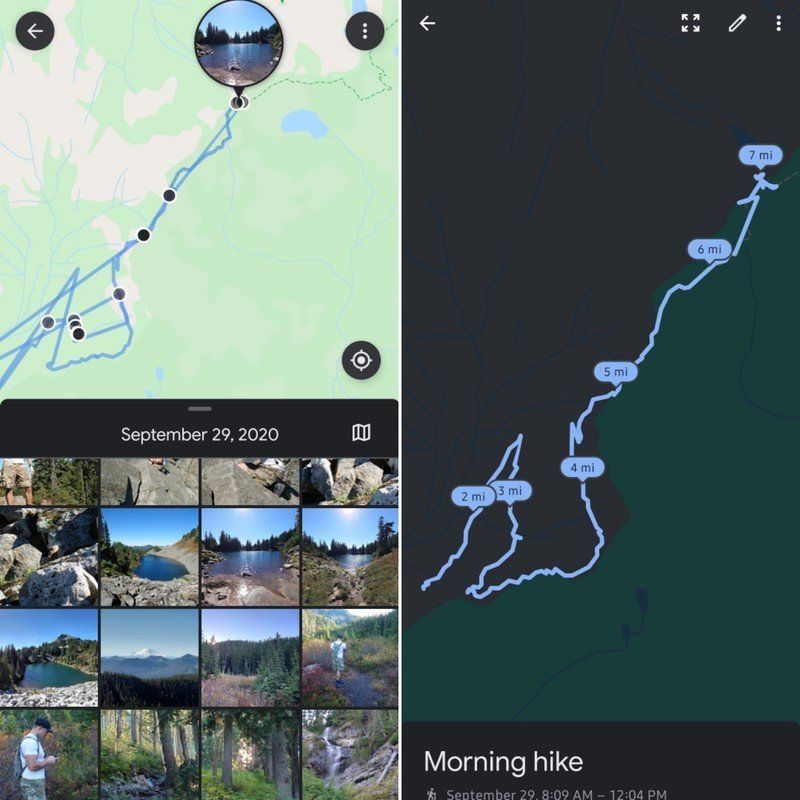Select the 6 mi route marker

click(709, 250)
